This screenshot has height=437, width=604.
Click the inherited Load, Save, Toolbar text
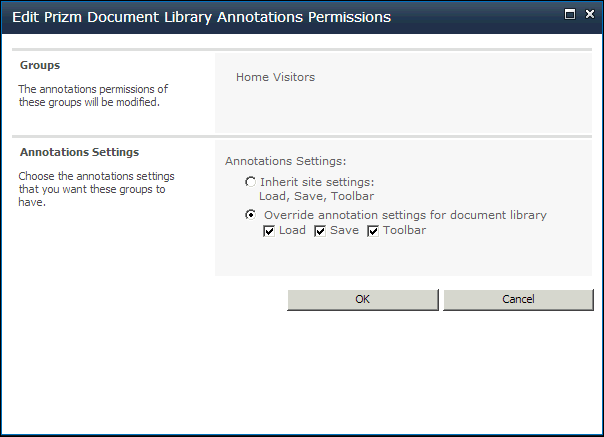click(316, 196)
